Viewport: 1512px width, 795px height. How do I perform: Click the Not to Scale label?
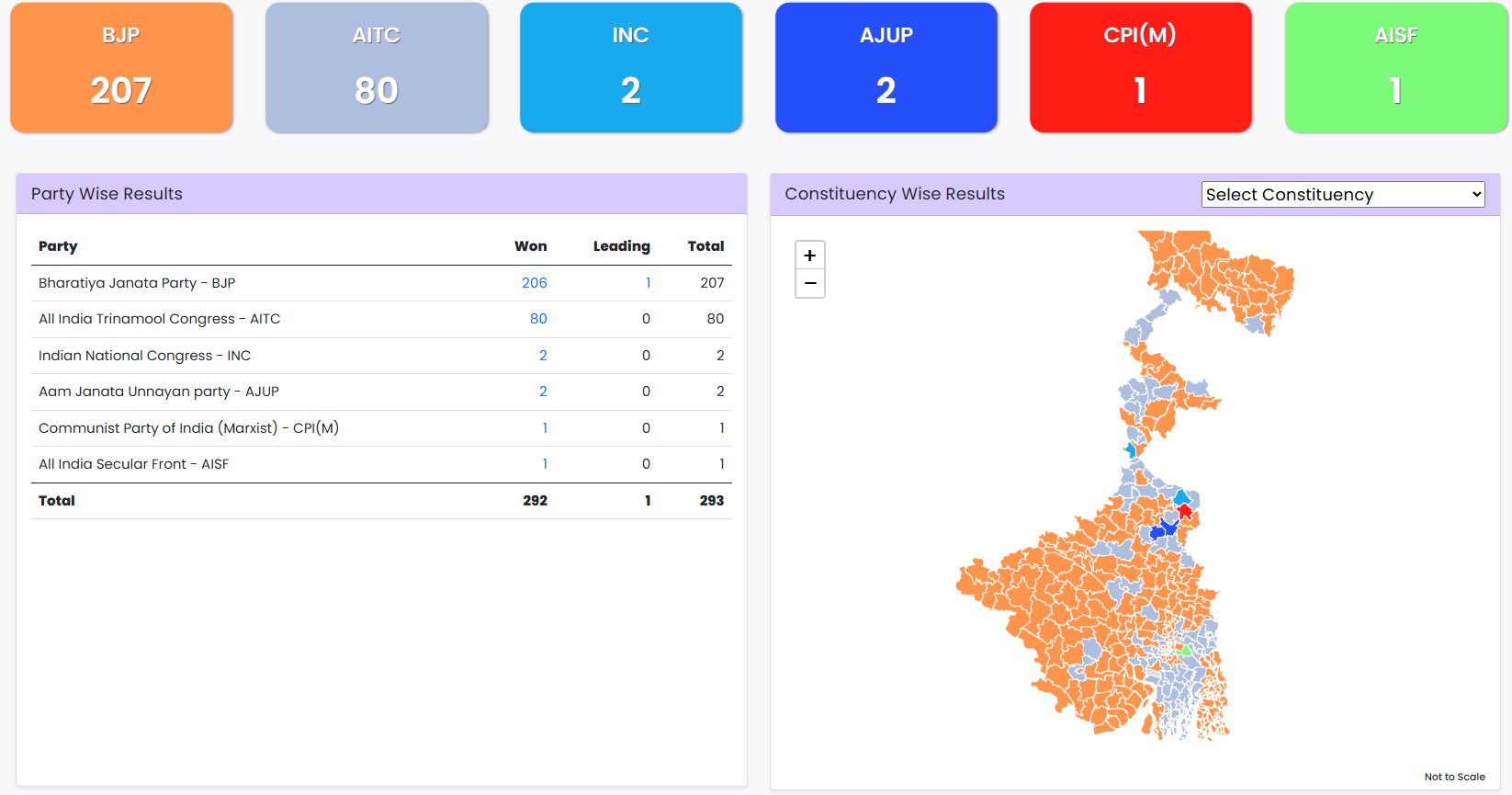[1454, 777]
